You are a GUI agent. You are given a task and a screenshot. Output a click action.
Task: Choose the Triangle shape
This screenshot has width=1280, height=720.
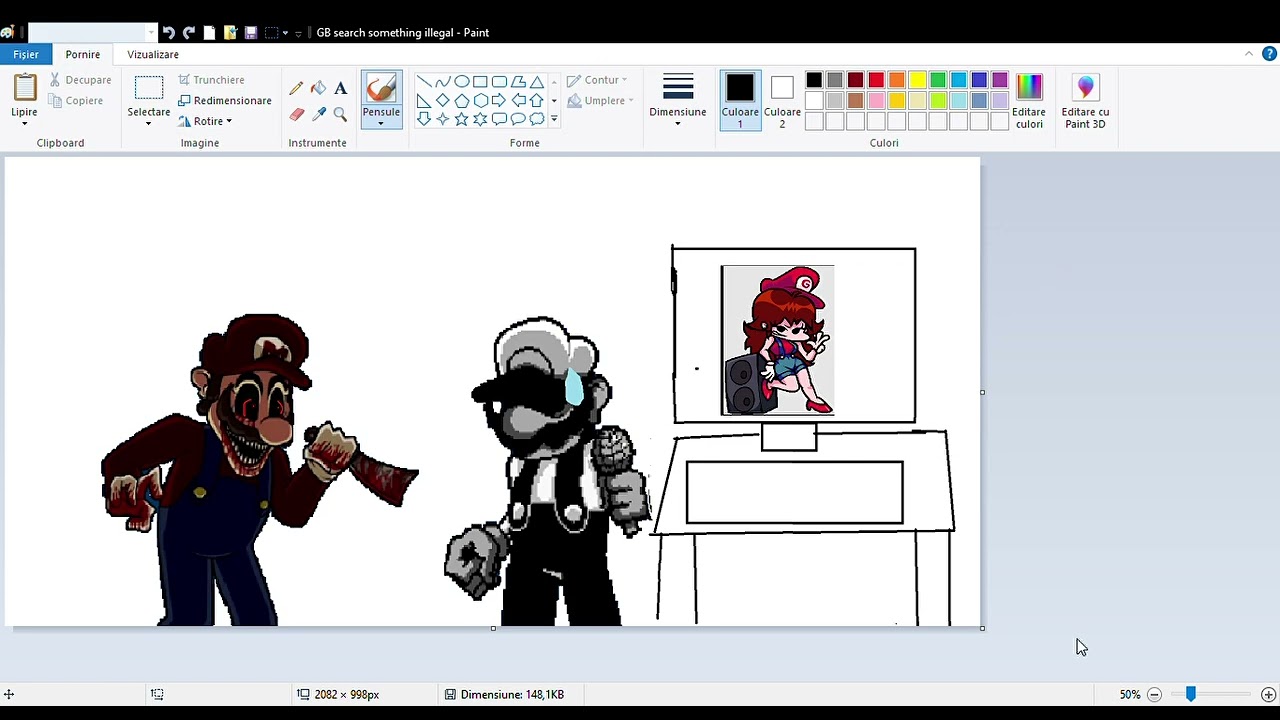click(537, 81)
